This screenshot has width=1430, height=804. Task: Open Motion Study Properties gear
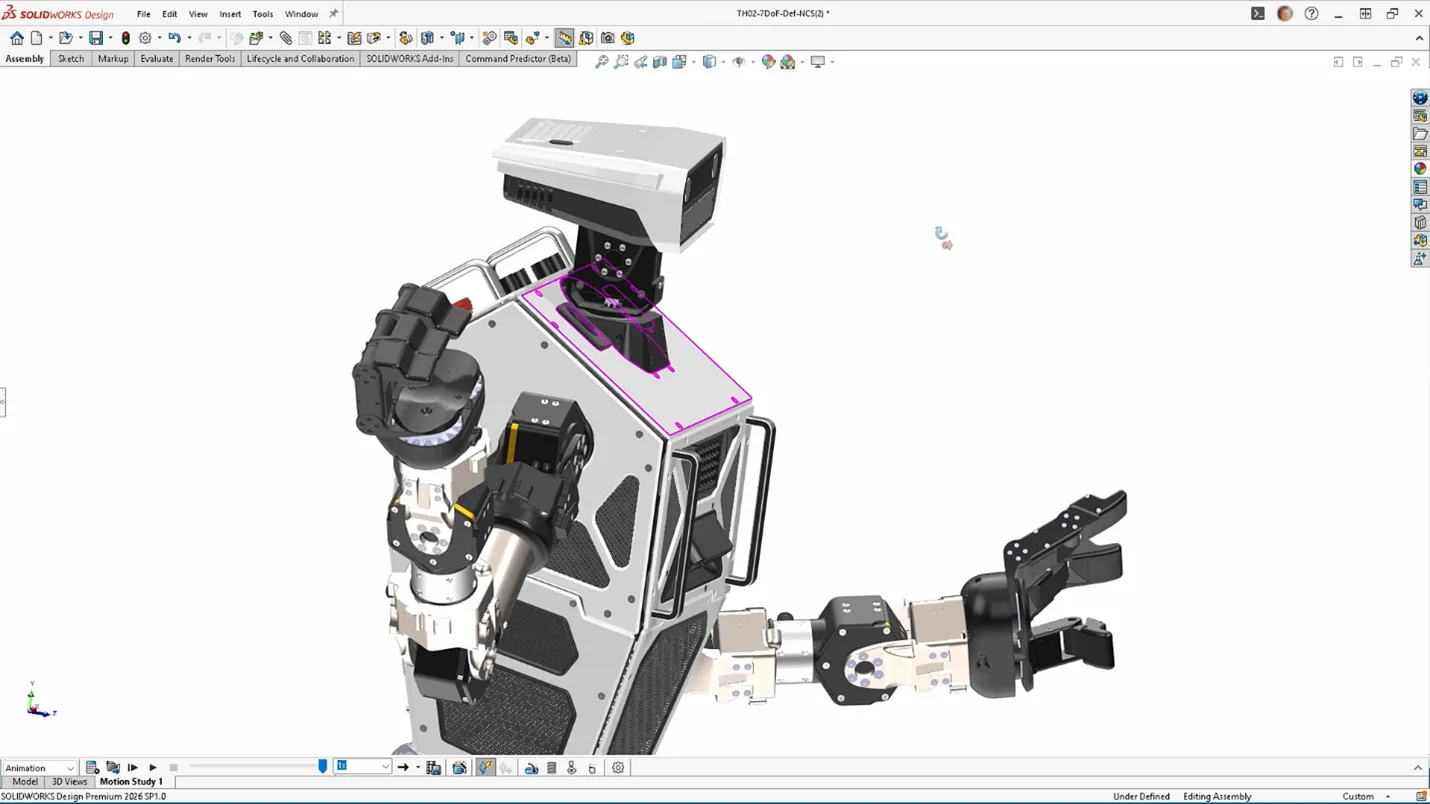(618, 767)
